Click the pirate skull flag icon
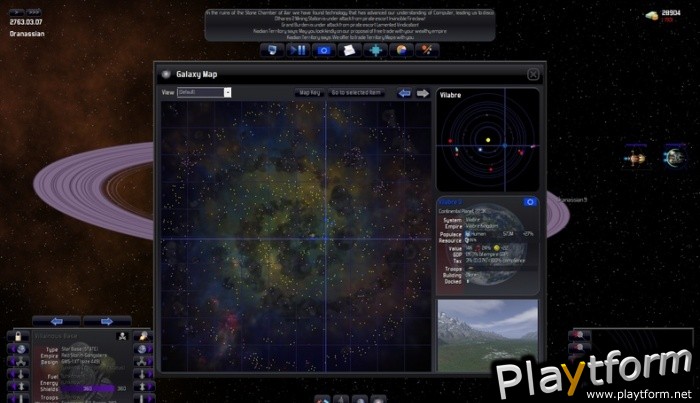700x403 pixels. 122,336
